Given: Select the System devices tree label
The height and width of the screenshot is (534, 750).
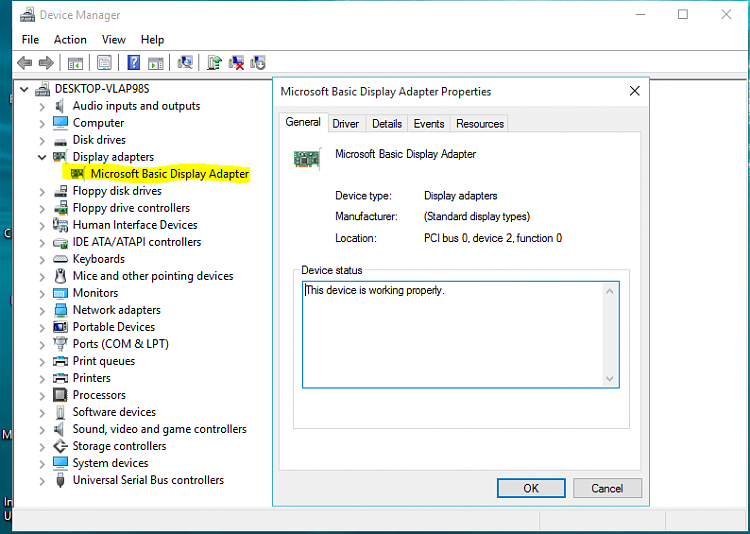Looking at the screenshot, I should (110, 463).
